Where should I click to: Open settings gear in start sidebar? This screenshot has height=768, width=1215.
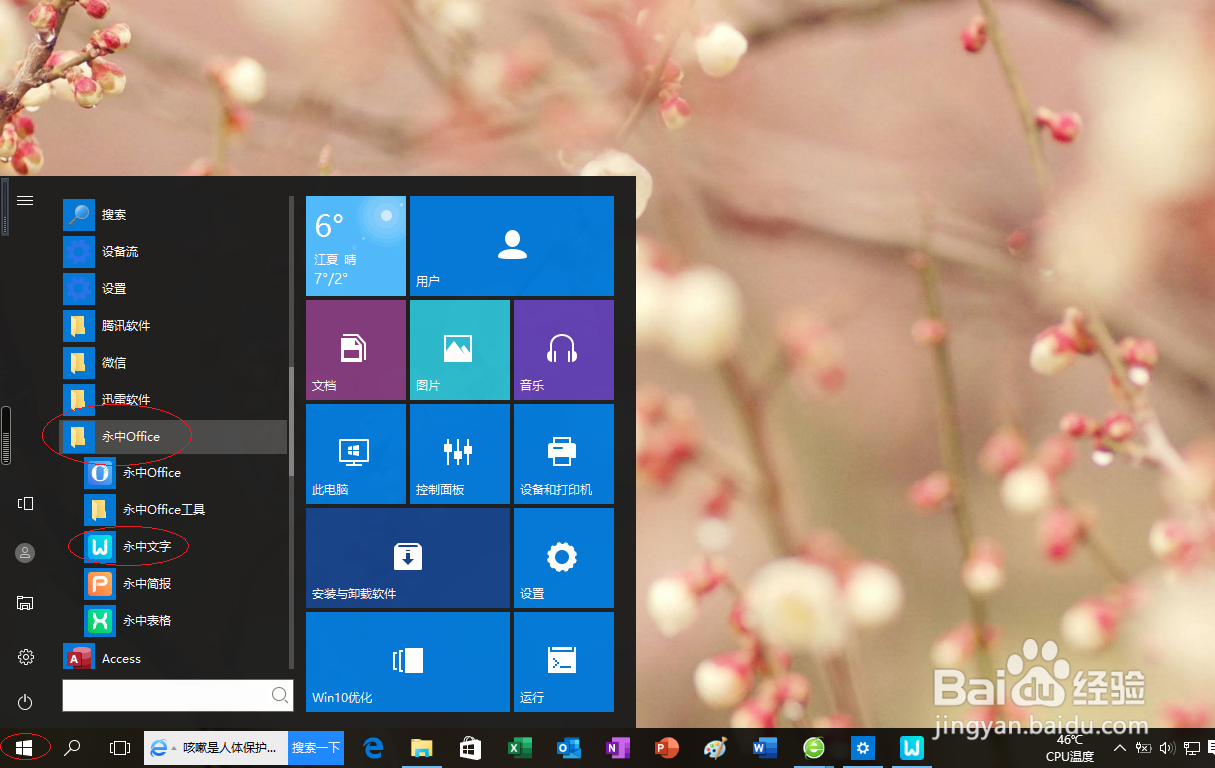coord(26,657)
